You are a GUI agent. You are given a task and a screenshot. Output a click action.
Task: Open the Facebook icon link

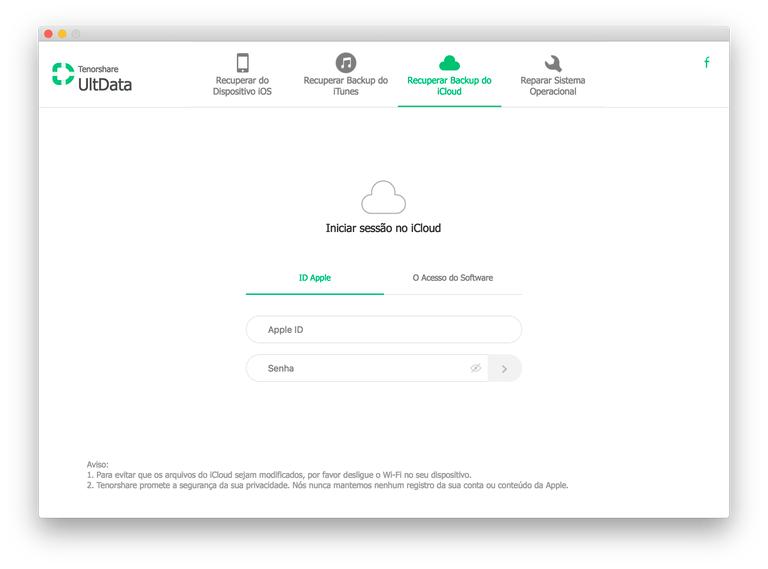706,63
